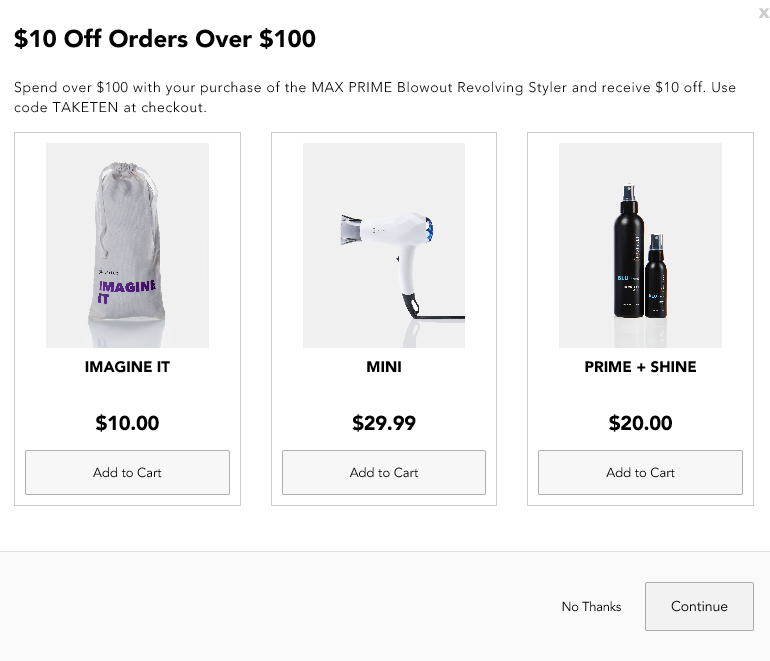Decline the offer with No Thanks
The height and width of the screenshot is (661, 770).
tap(591, 607)
